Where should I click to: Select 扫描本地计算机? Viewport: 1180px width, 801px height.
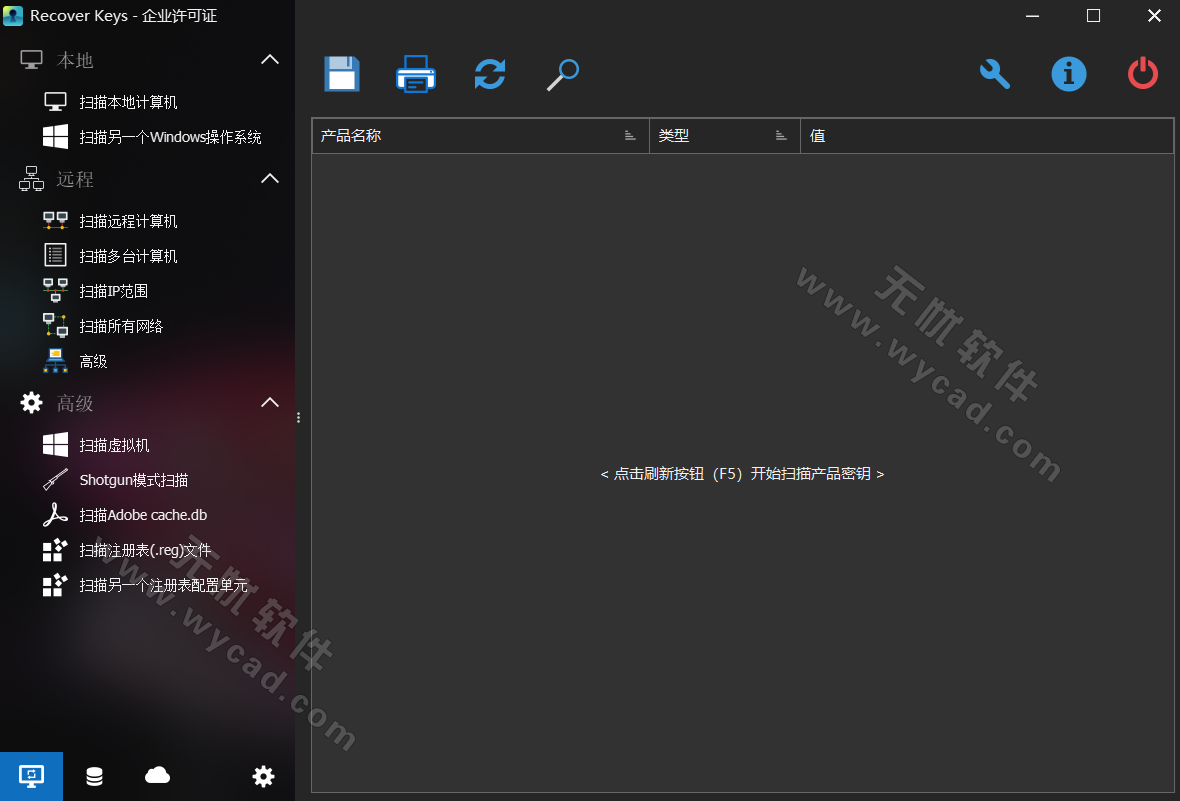tap(128, 102)
